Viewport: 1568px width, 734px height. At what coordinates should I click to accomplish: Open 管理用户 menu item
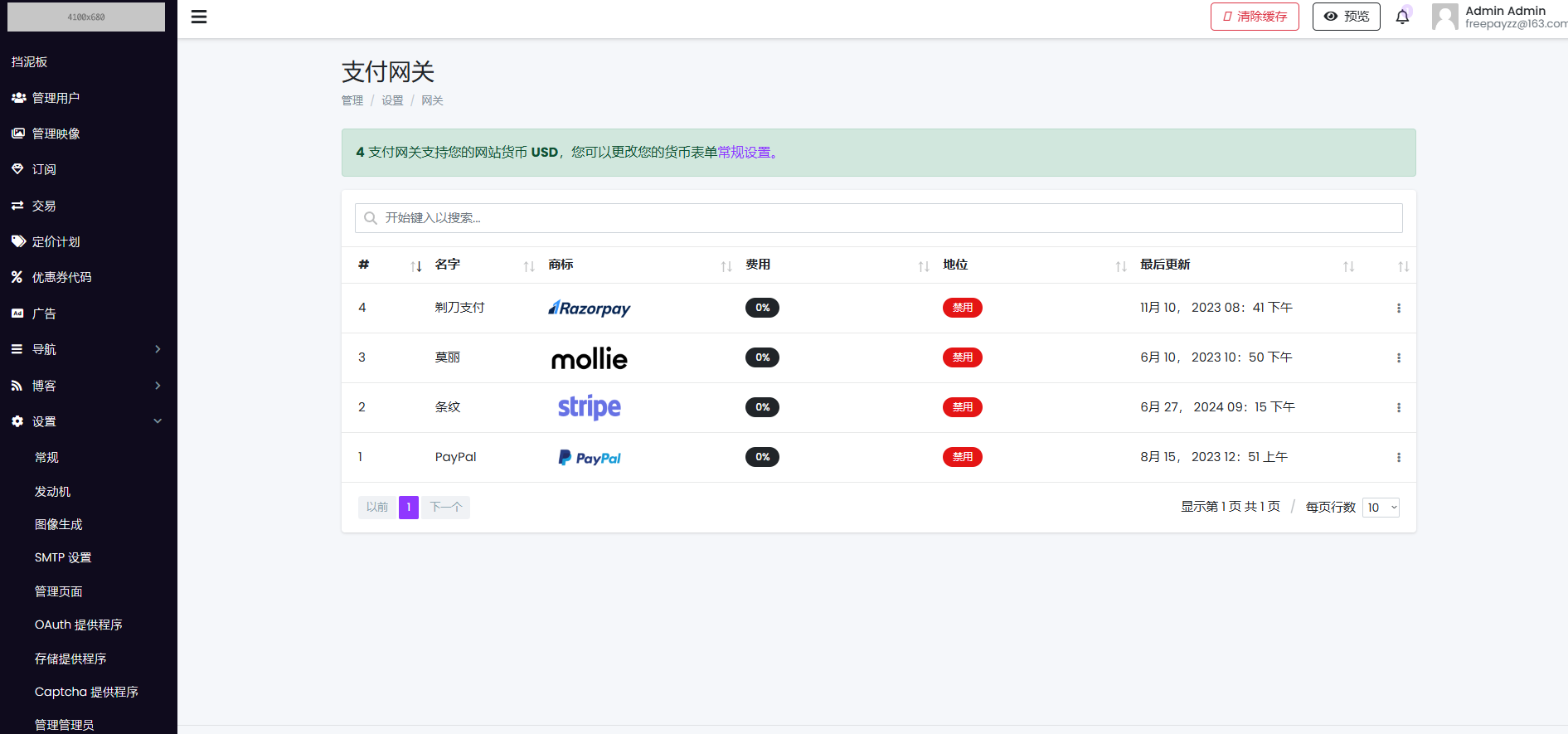56,98
